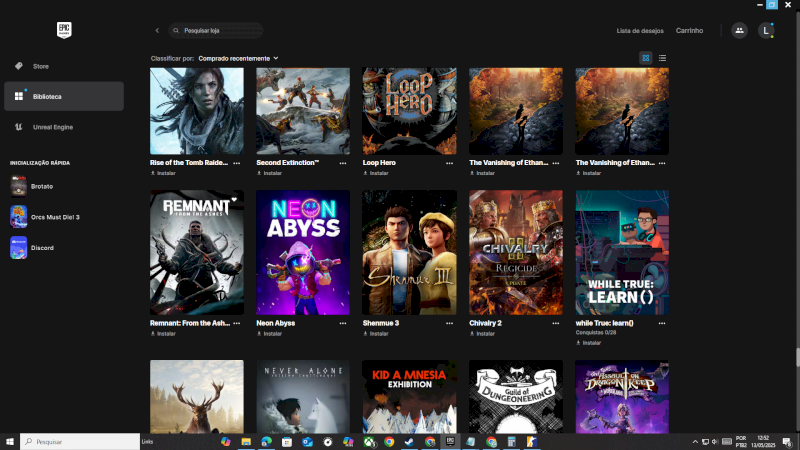
Task: Select Unreal Engine in the sidebar
Action: (x=52, y=127)
